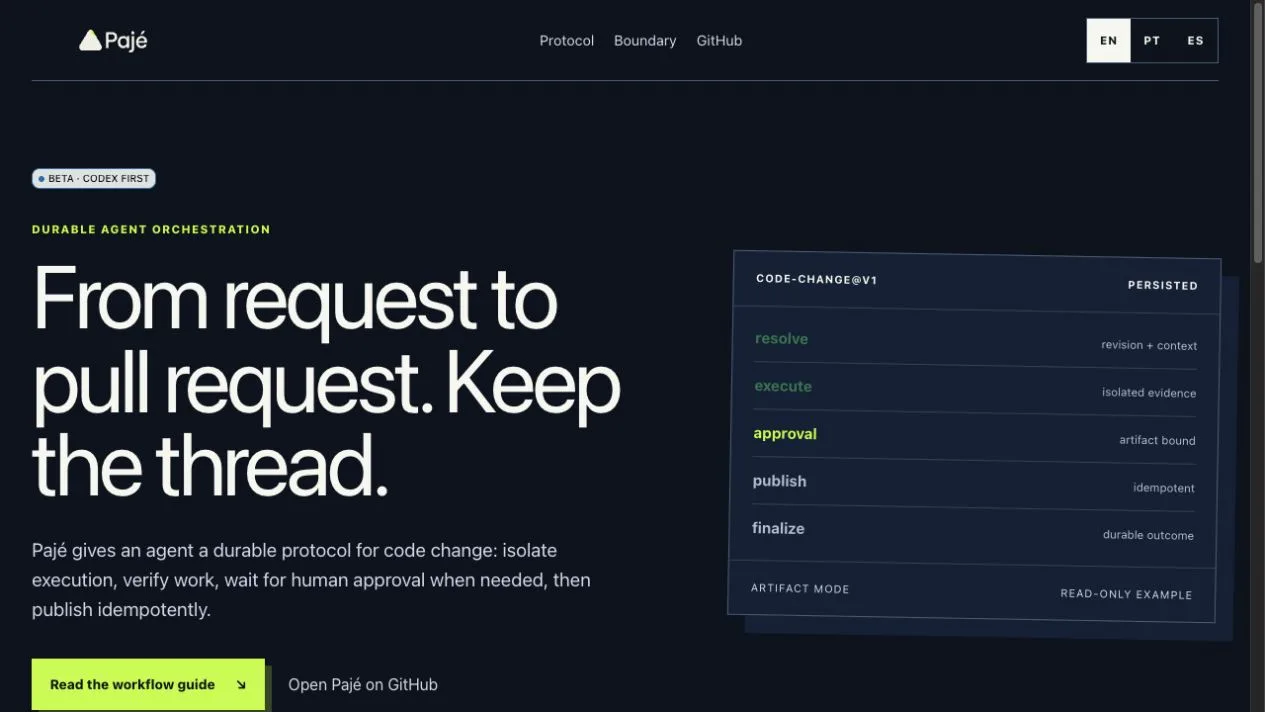This screenshot has height=712, width=1265.
Task: Select the publish step row
Action: 973,484
